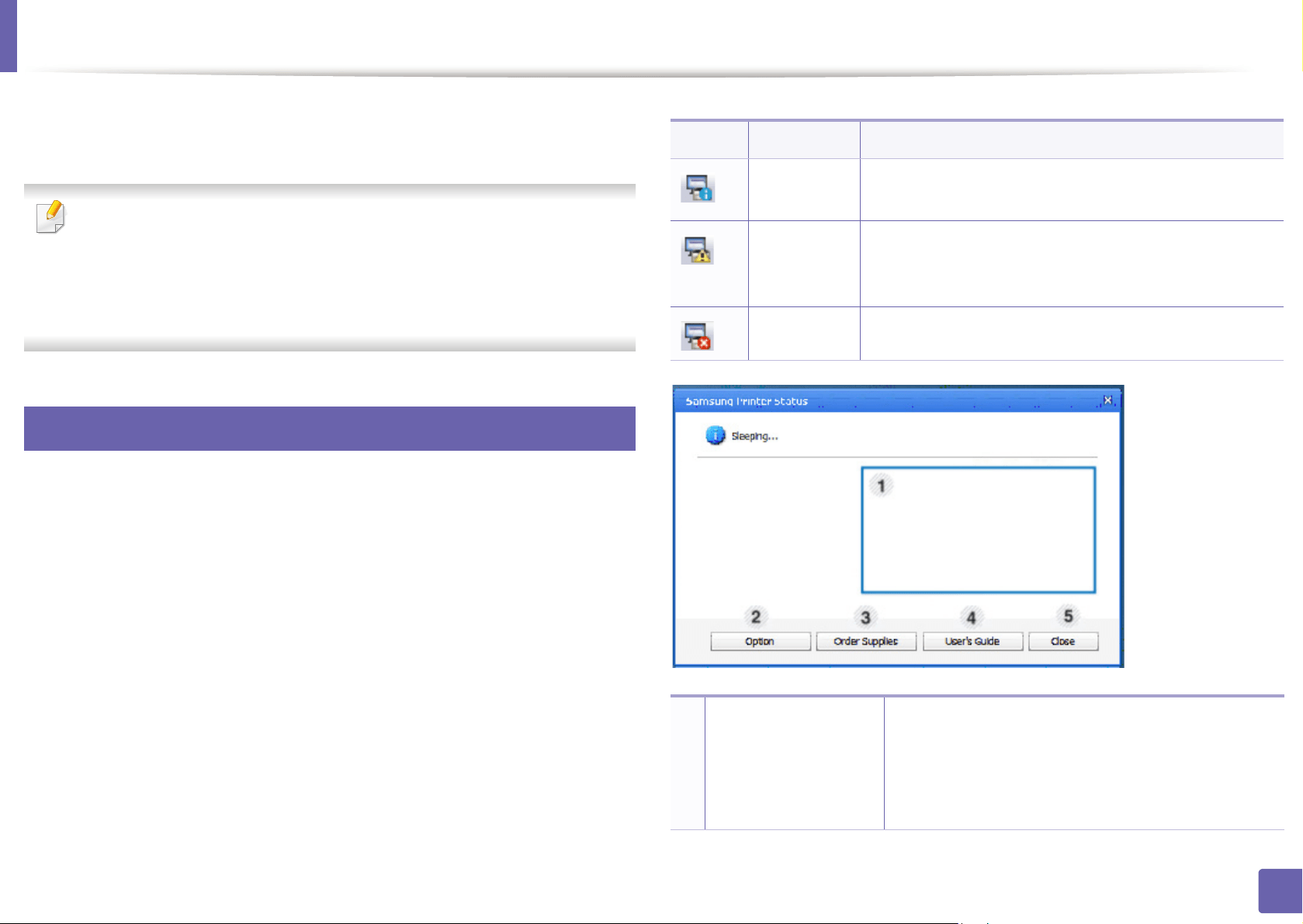Click the Sleeping... status text

pos(754,436)
